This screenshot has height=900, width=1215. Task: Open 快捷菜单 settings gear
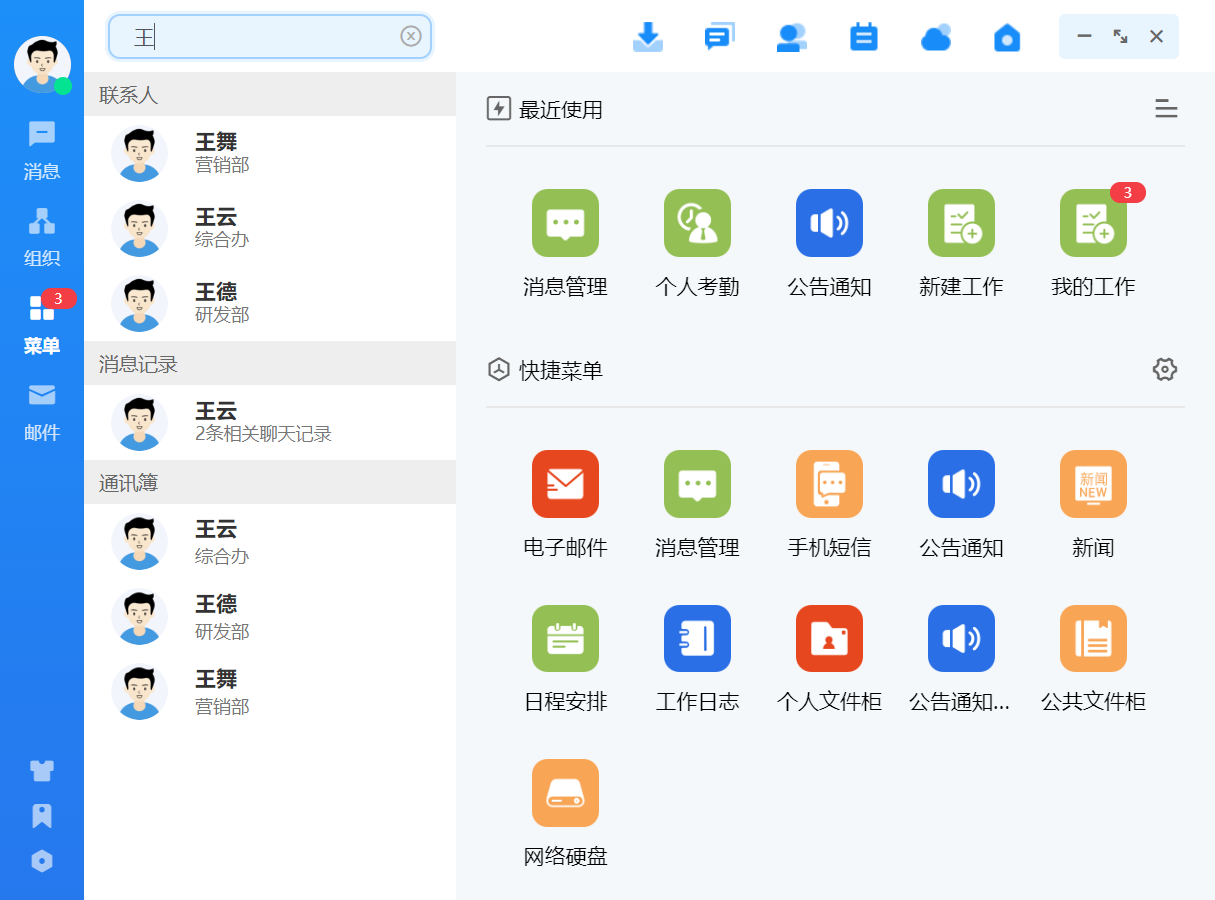click(1165, 369)
